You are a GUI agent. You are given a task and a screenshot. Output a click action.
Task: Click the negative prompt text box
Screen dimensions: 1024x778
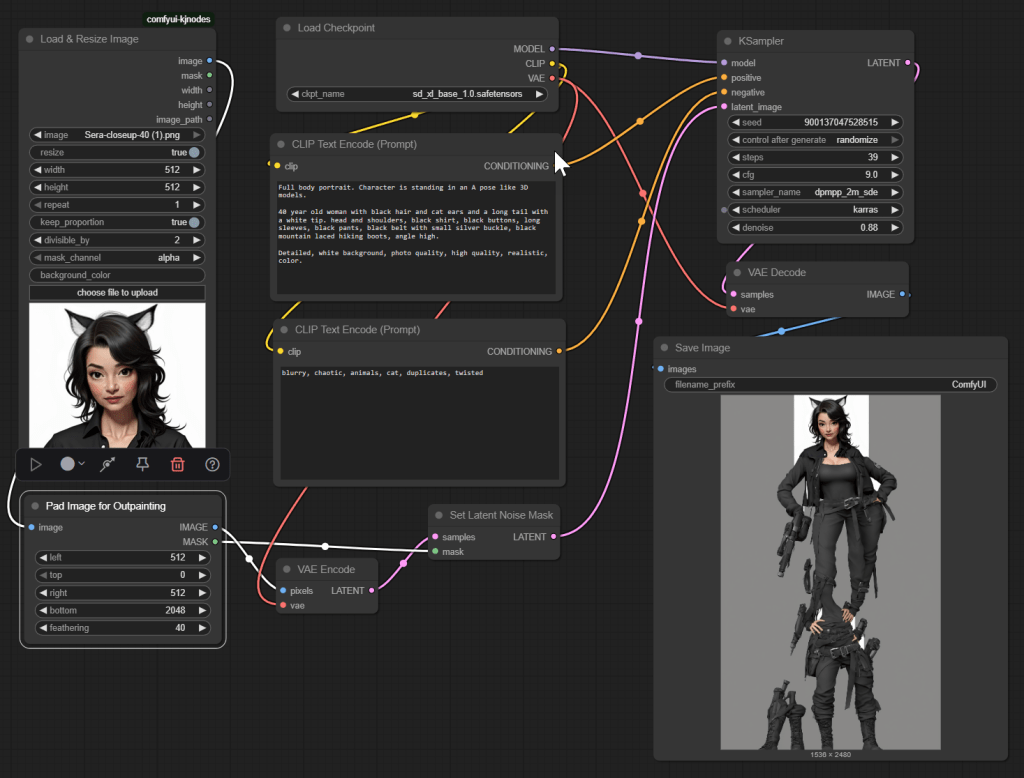point(417,420)
